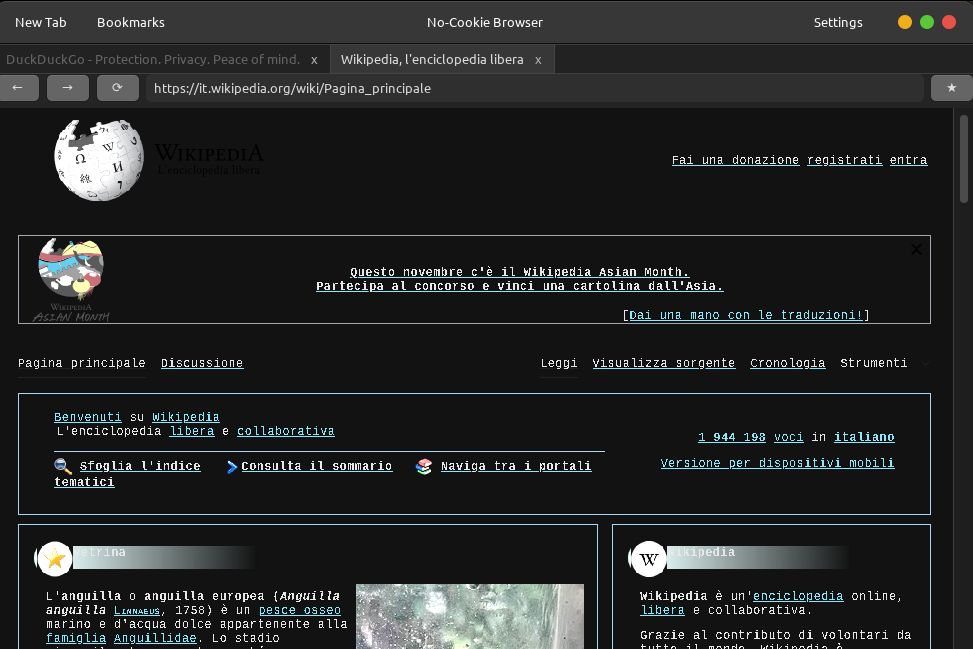Click the Wikipedia link after Benvenuti su
973x649 pixels.
click(x=186, y=417)
